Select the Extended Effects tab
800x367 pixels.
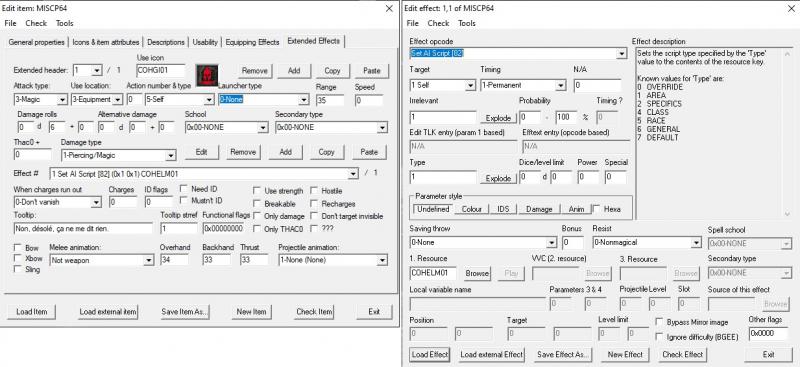(314, 41)
